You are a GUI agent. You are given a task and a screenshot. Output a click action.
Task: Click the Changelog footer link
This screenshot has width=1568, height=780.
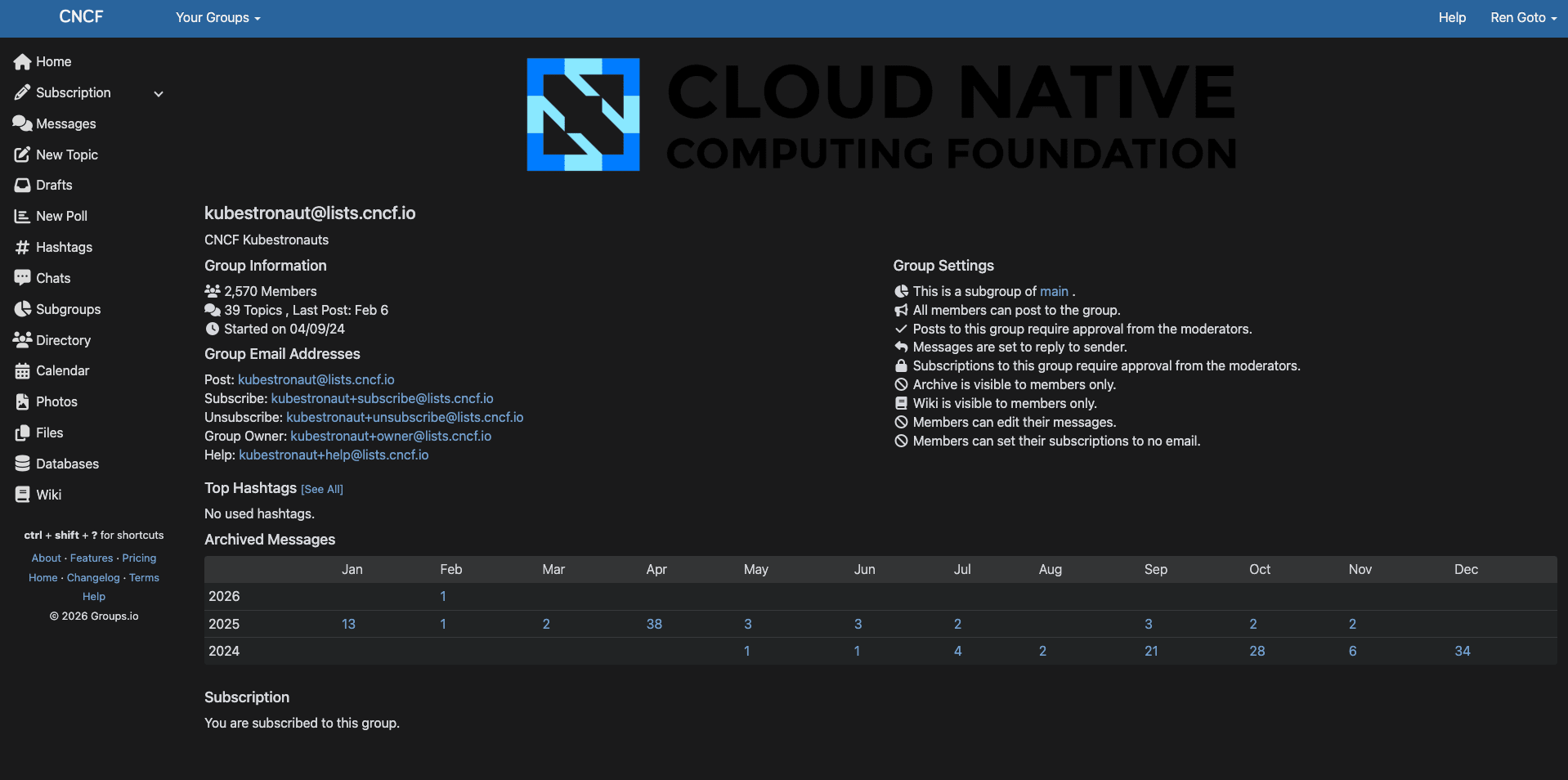[93, 577]
